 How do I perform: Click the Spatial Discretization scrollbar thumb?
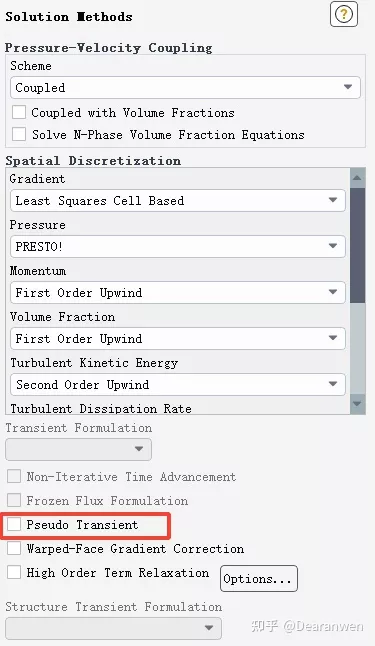tap(357, 246)
